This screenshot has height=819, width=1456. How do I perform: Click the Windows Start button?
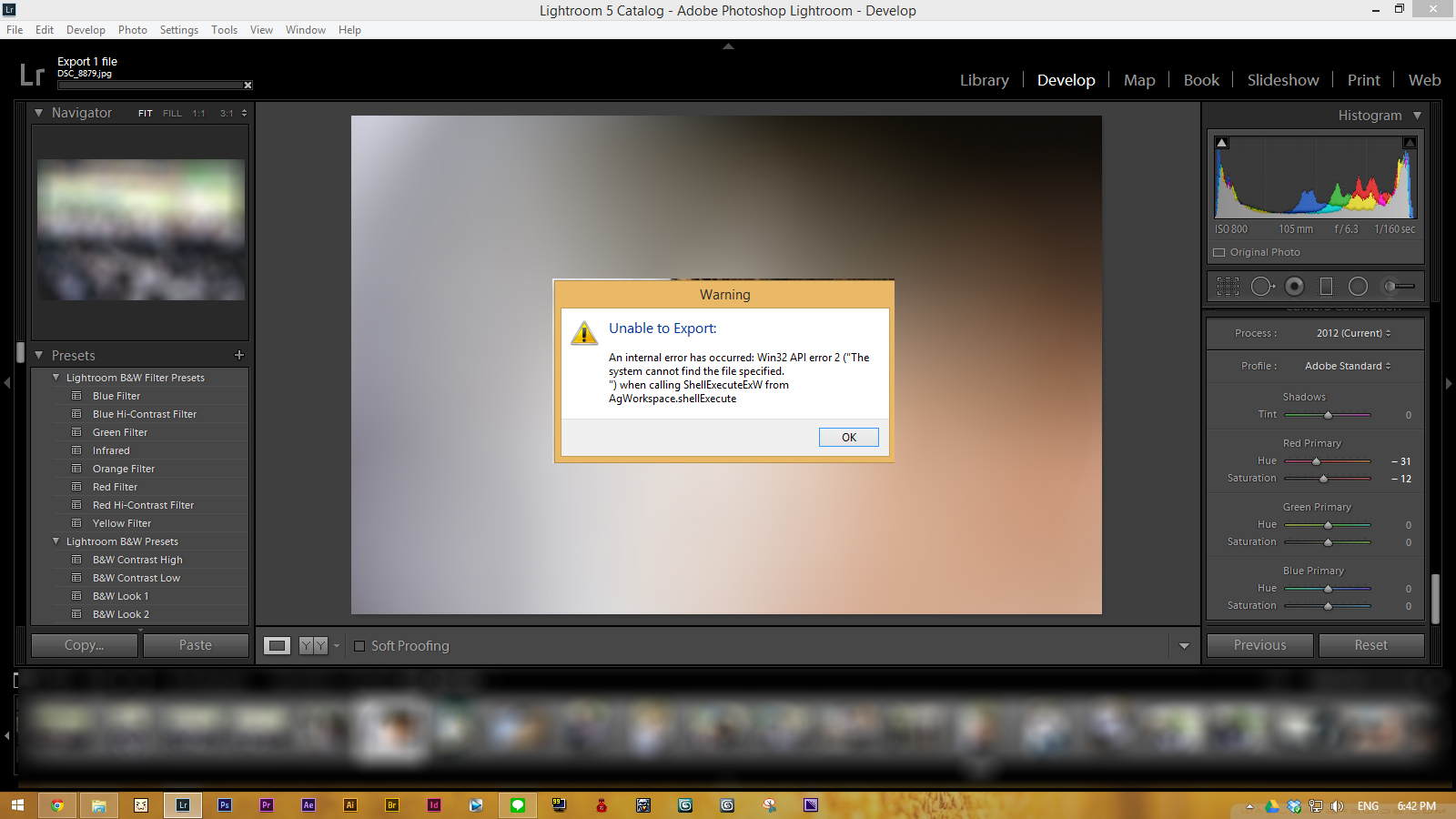click(17, 805)
